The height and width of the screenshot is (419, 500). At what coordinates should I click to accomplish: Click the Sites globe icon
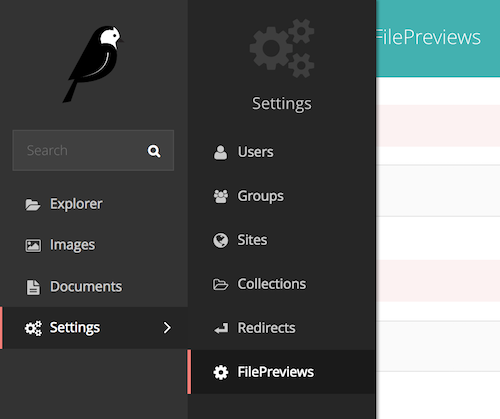220,240
